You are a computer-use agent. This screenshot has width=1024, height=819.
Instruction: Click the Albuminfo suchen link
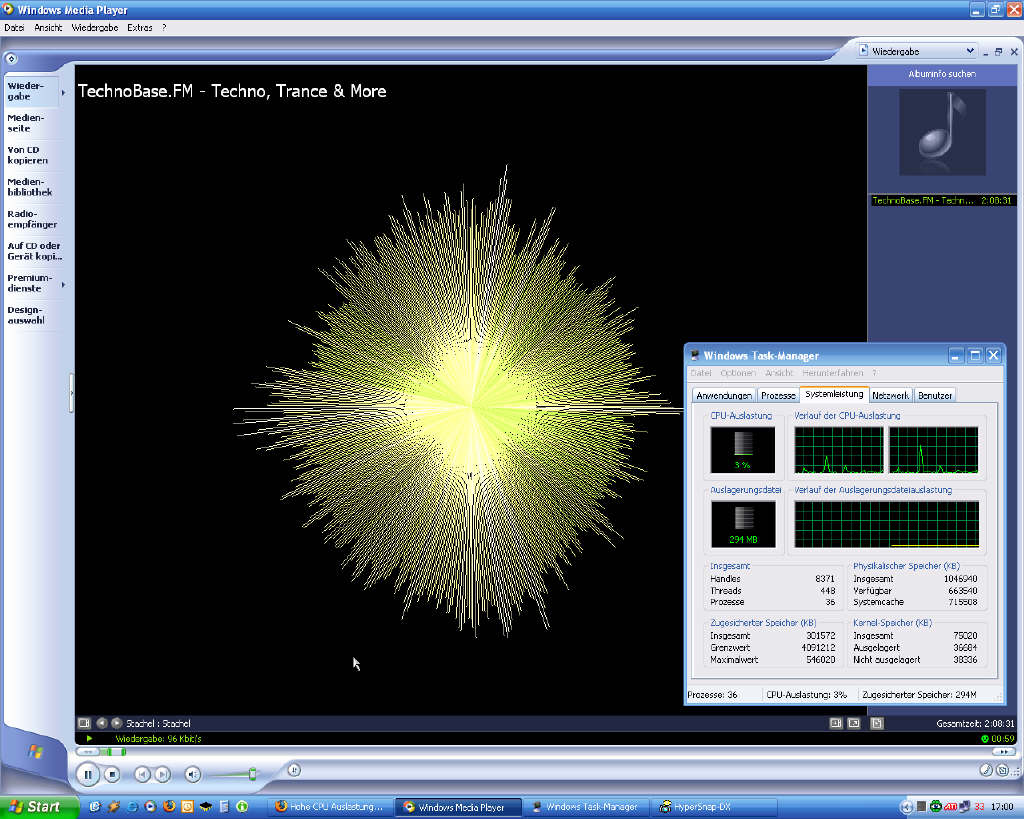point(942,74)
